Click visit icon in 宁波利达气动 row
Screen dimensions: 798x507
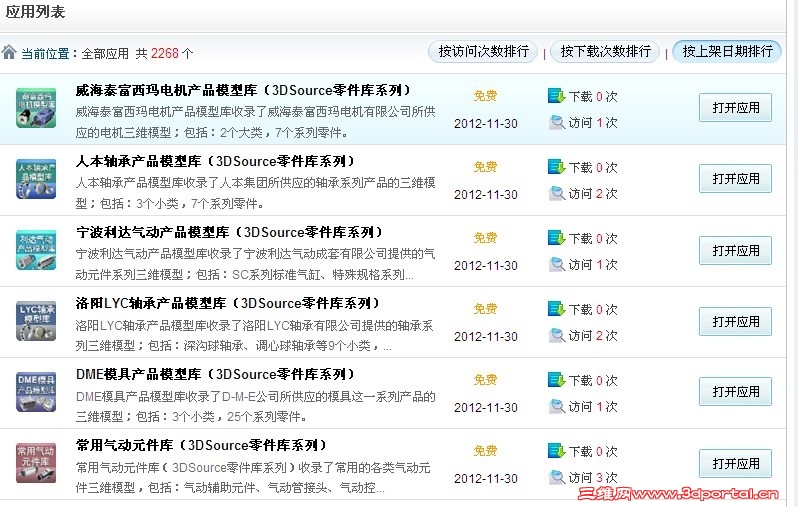[557, 264]
